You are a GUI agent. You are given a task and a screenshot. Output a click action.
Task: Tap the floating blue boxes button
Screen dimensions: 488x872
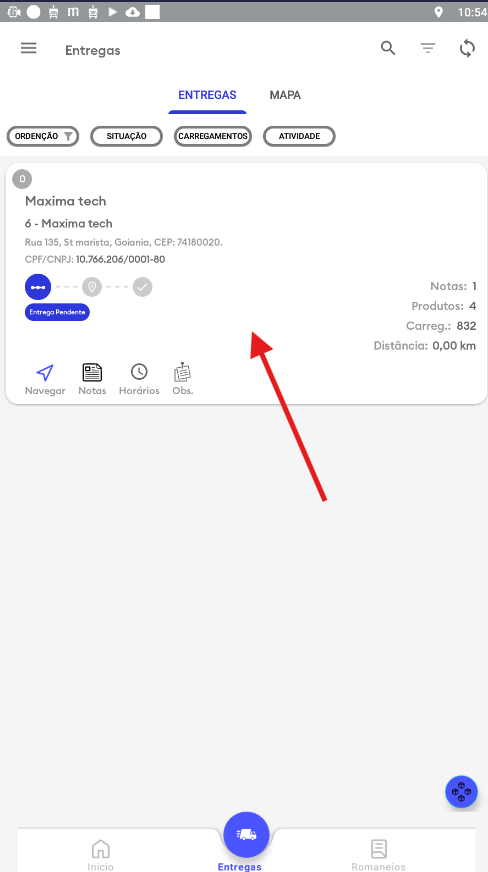point(461,791)
